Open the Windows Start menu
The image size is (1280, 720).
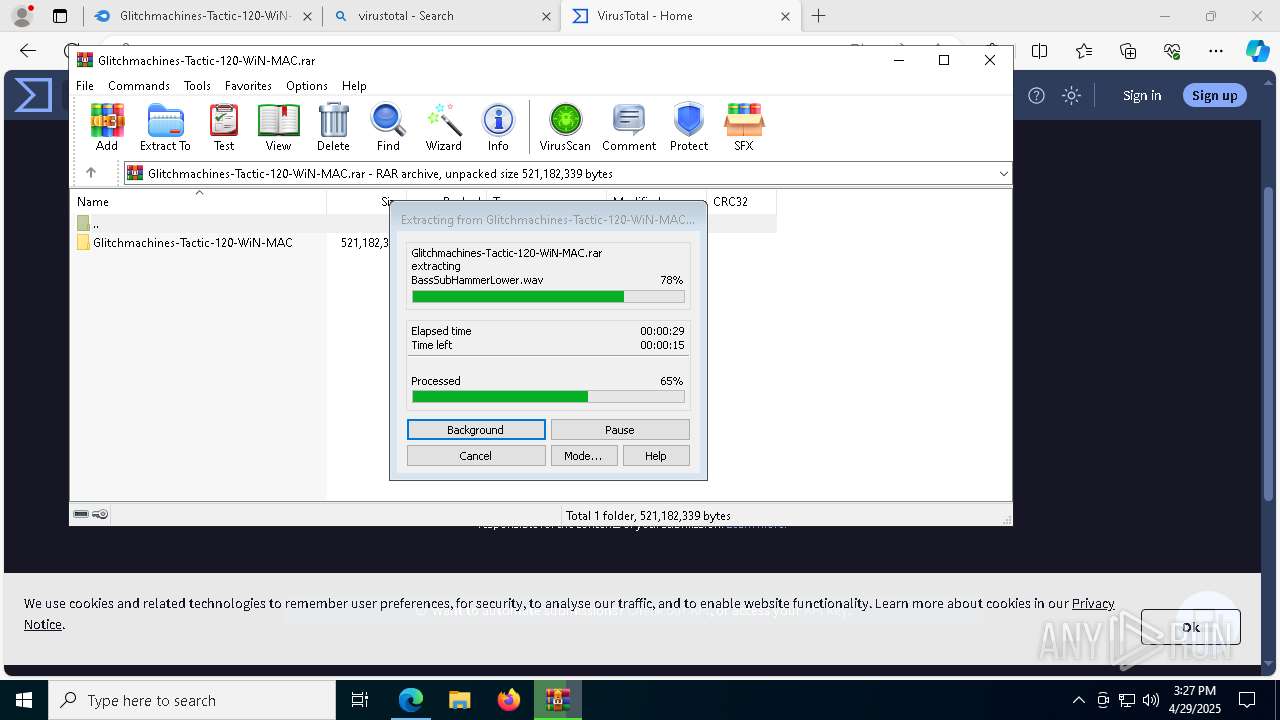[23, 700]
